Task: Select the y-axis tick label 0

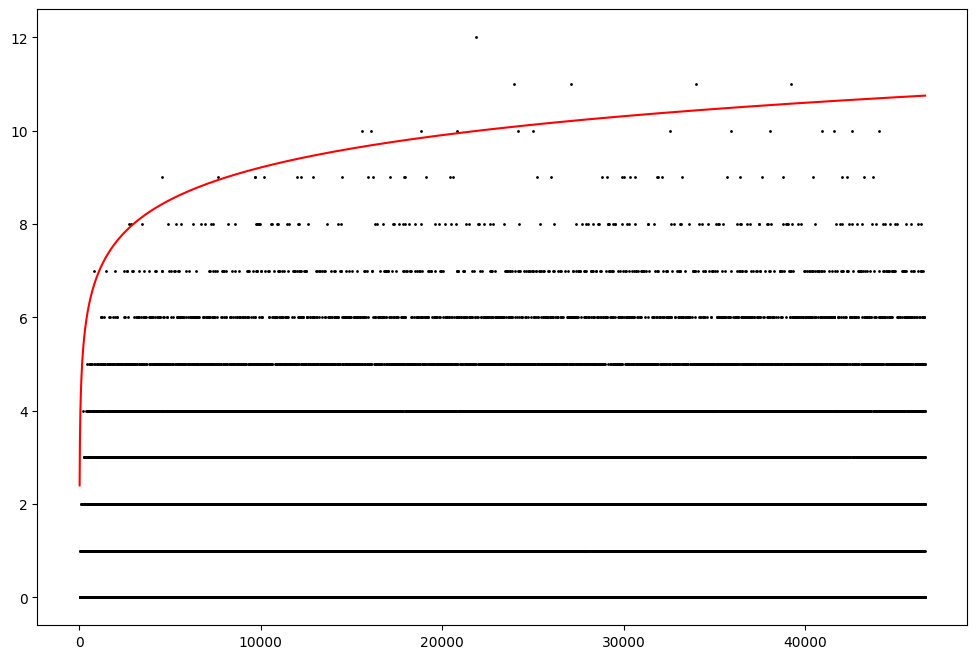Action: (24, 598)
